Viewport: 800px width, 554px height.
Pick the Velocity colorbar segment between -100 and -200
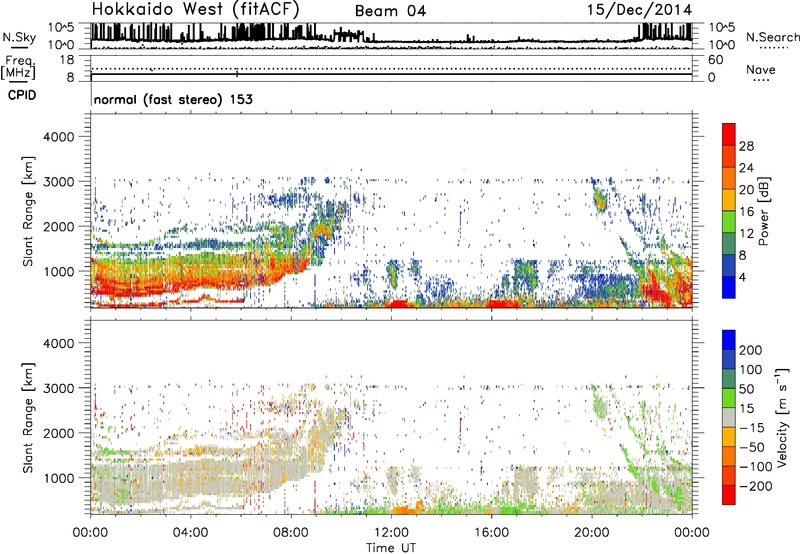click(x=729, y=475)
